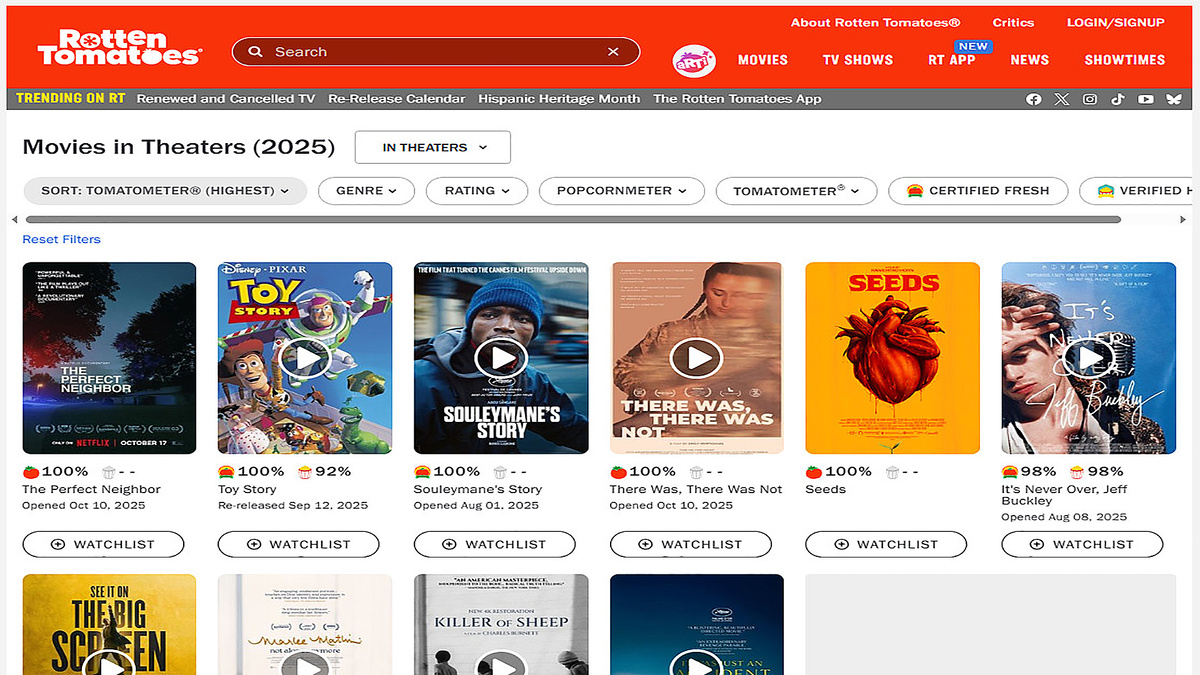
Task: Click Toy Story certified fresh tomato icon
Action: (x=226, y=472)
